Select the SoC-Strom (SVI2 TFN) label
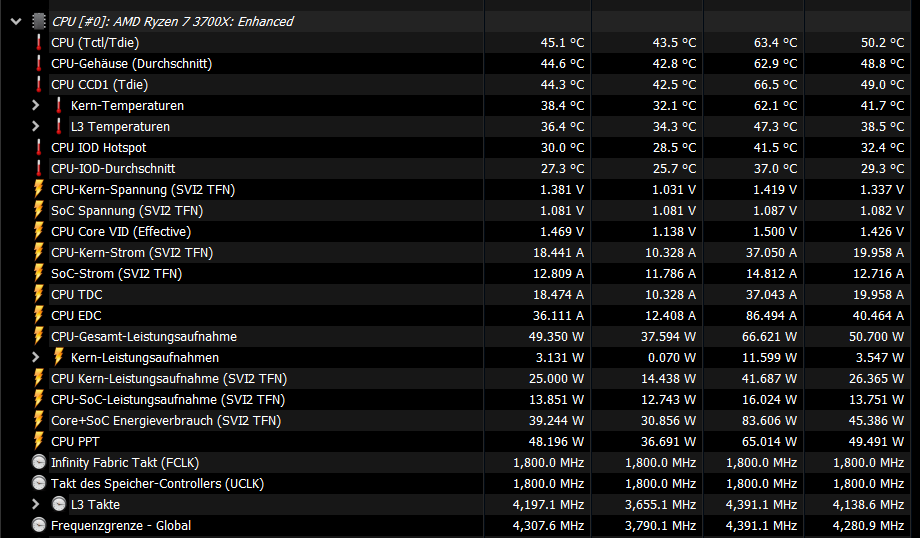The image size is (920, 538). coord(117,274)
